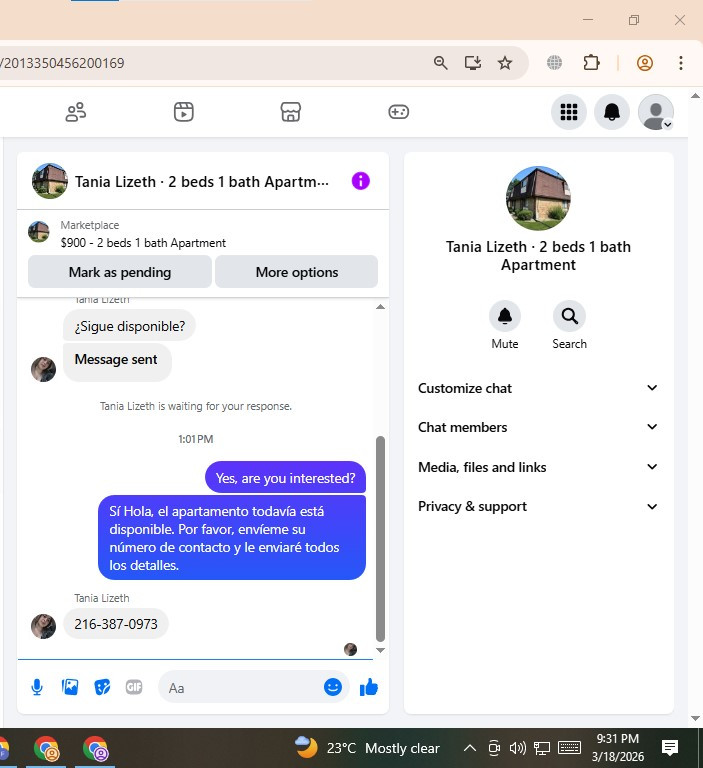Click Mark as pending button

tap(120, 272)
